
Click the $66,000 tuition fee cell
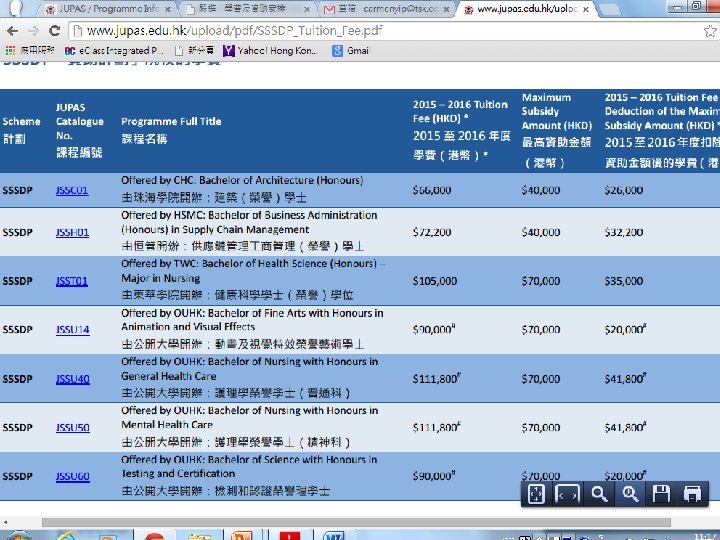click(x=432, y=190)
